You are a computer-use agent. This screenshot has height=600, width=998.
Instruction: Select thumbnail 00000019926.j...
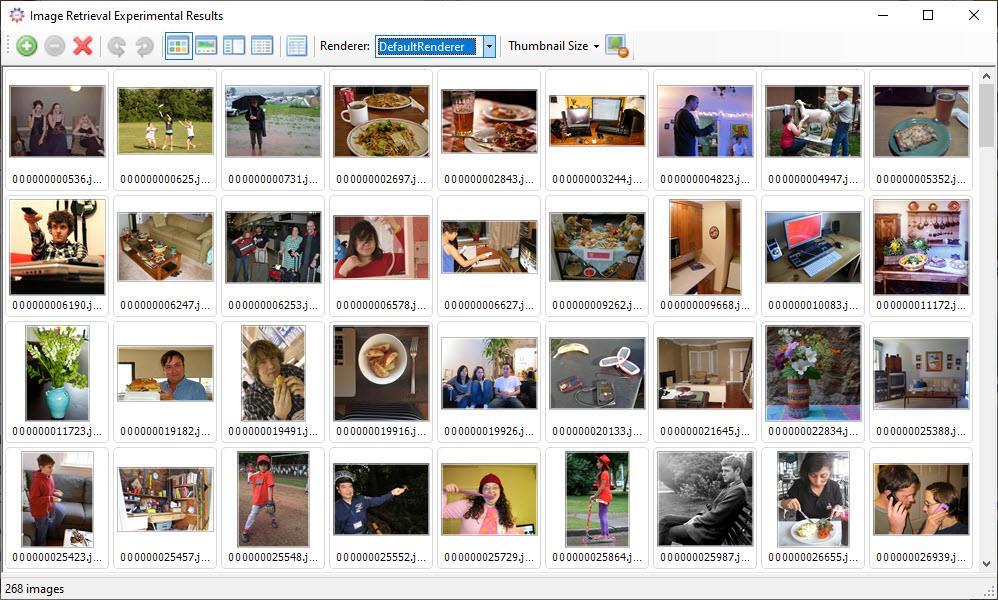[x=489, y=373]
